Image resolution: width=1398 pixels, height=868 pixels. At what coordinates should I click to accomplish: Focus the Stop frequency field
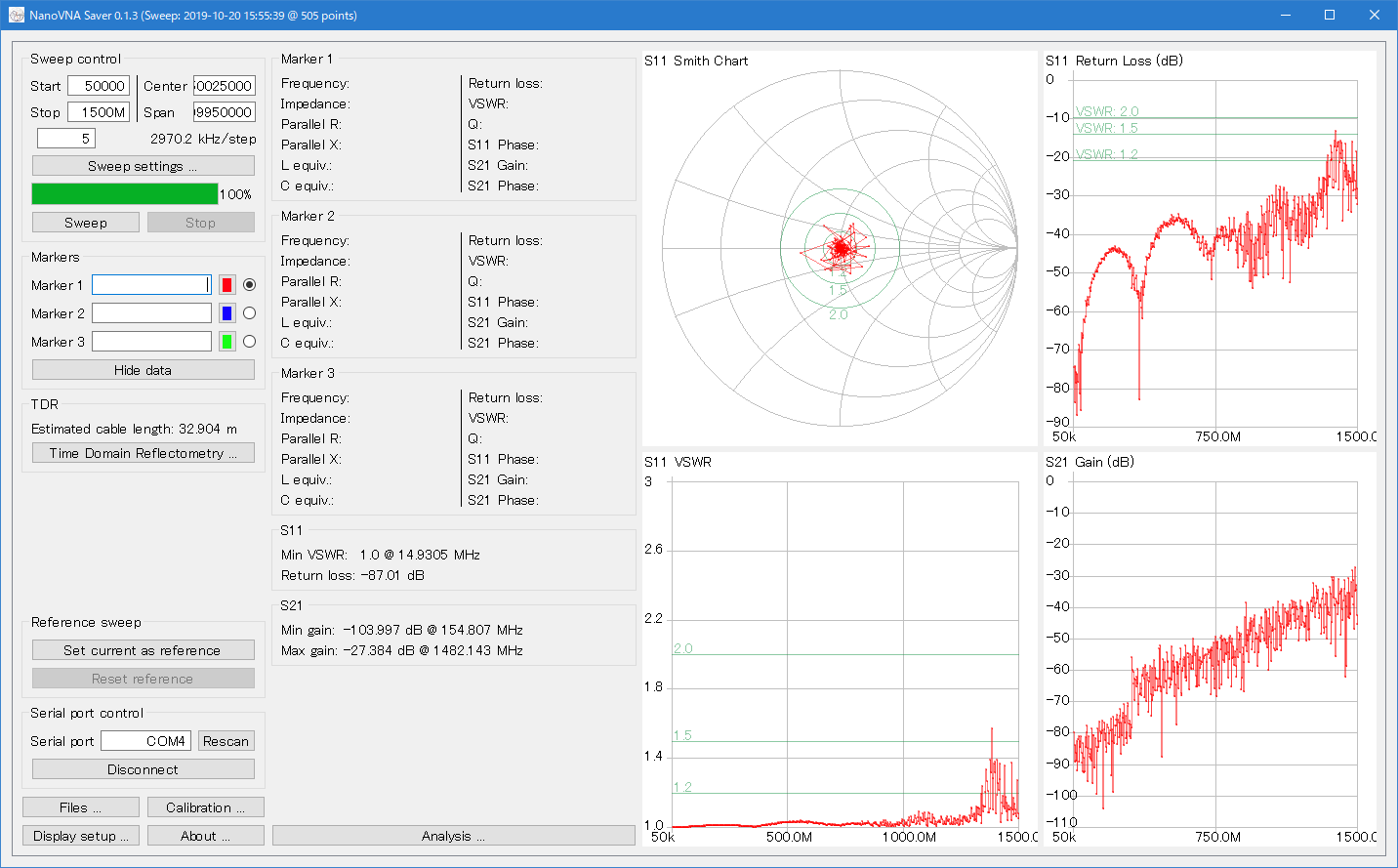tap(99, 112)
